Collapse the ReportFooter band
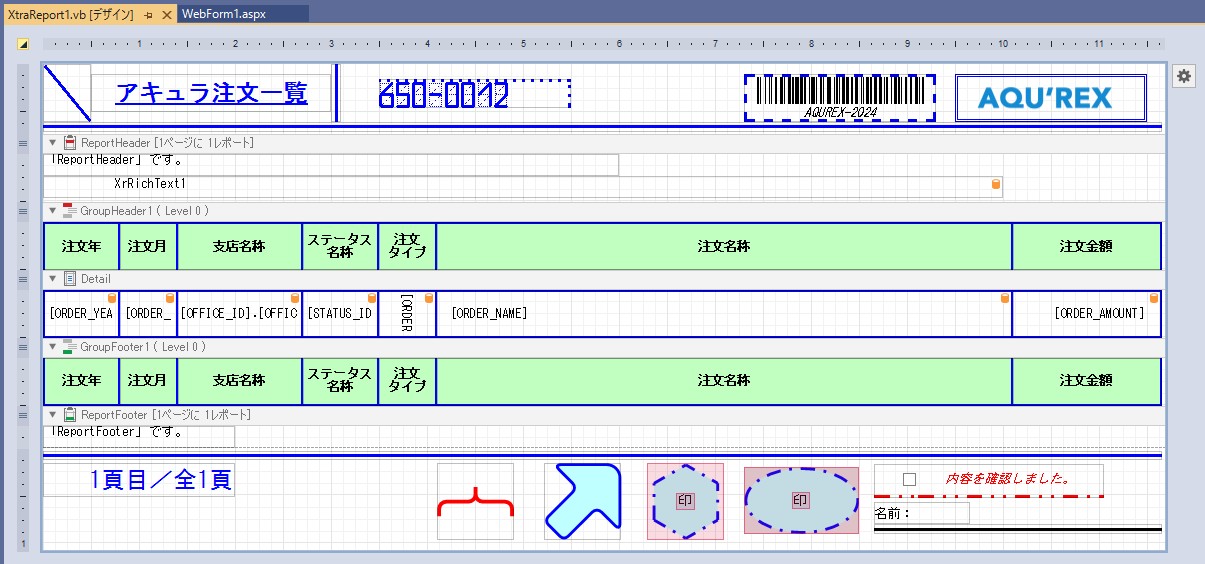The image size is (1205, 564). pyautogui.click(x=53, y=414)
